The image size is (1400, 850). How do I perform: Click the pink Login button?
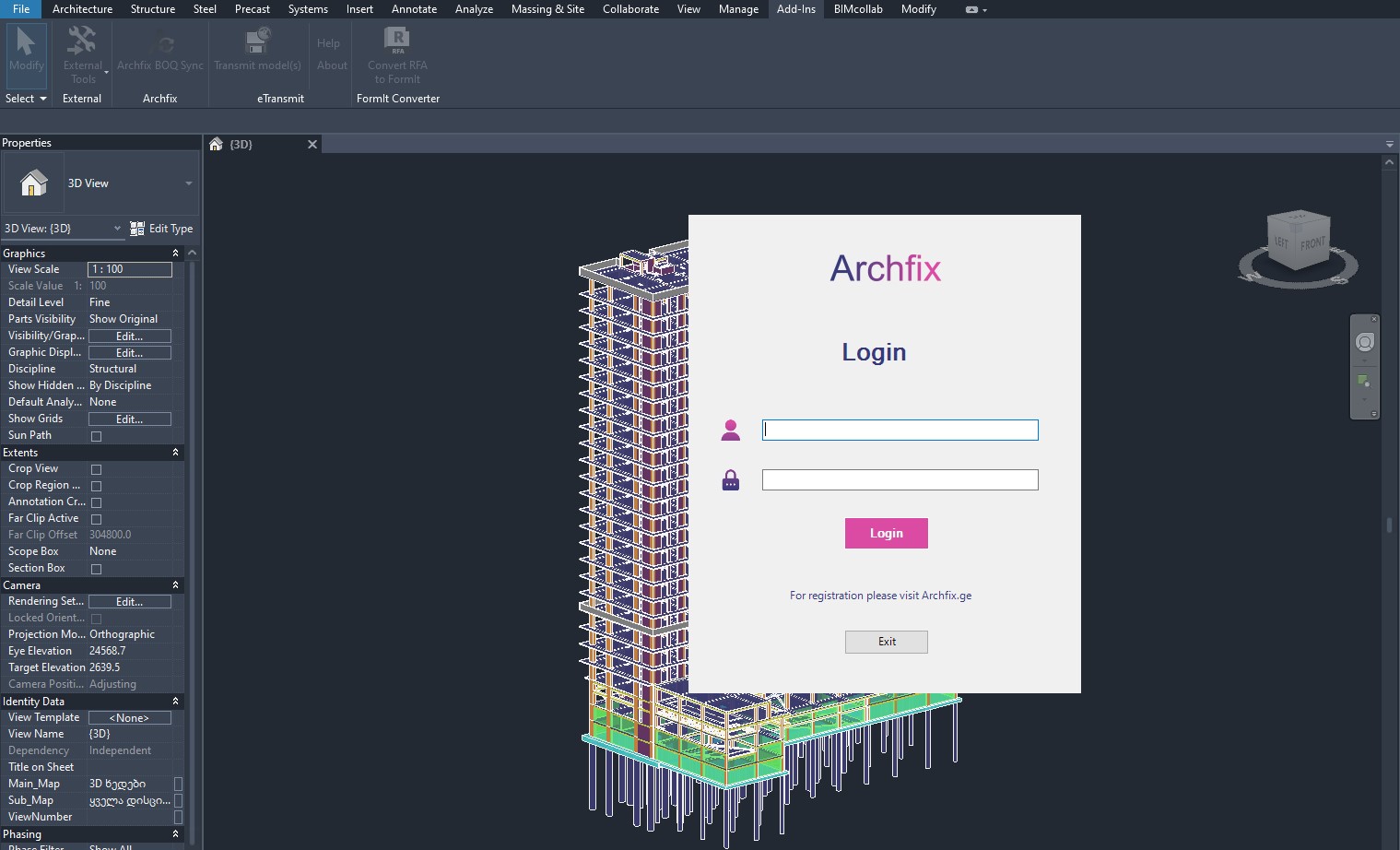[887, 533]
